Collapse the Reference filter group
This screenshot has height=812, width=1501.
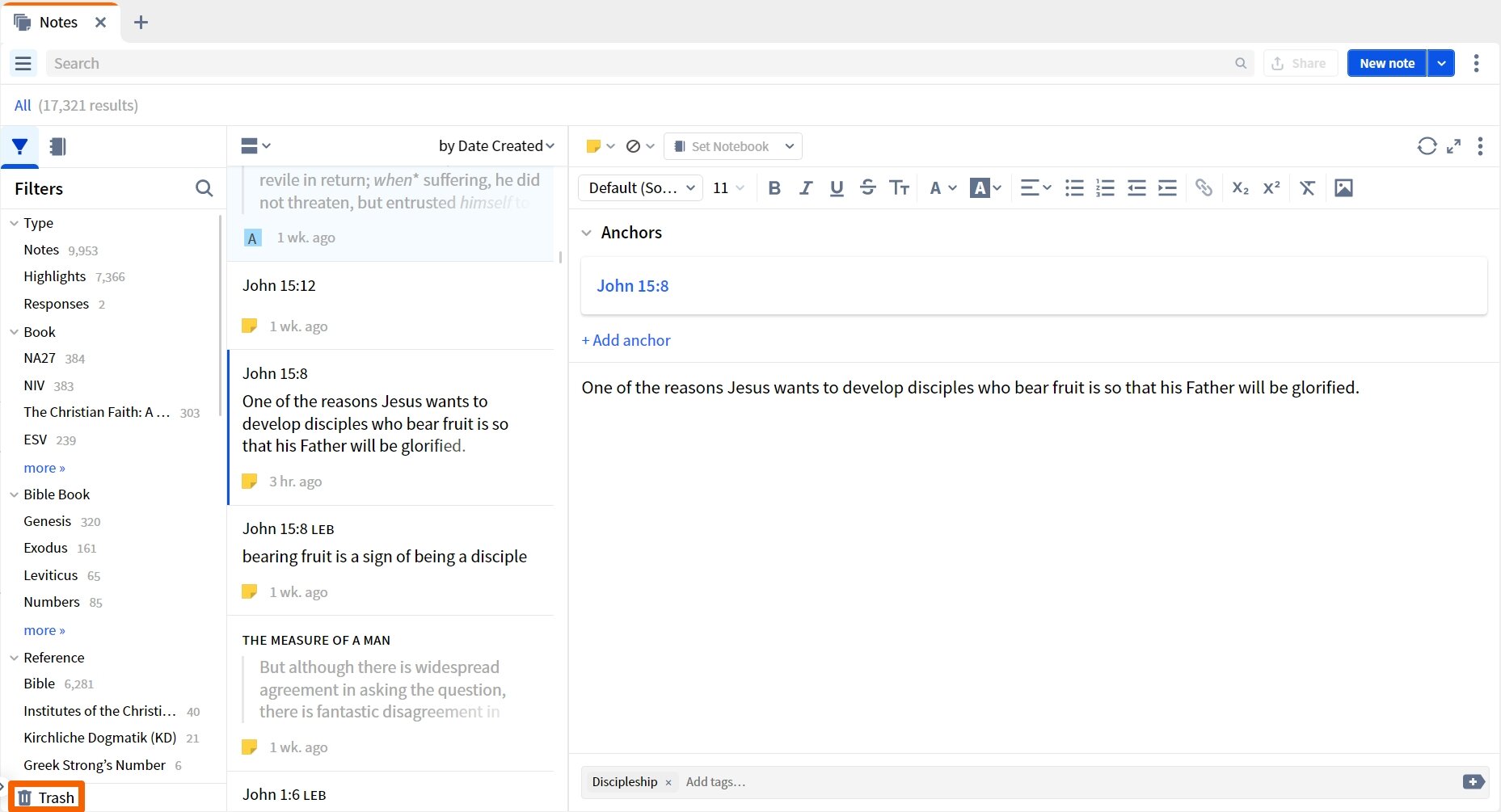click(14, 658)
